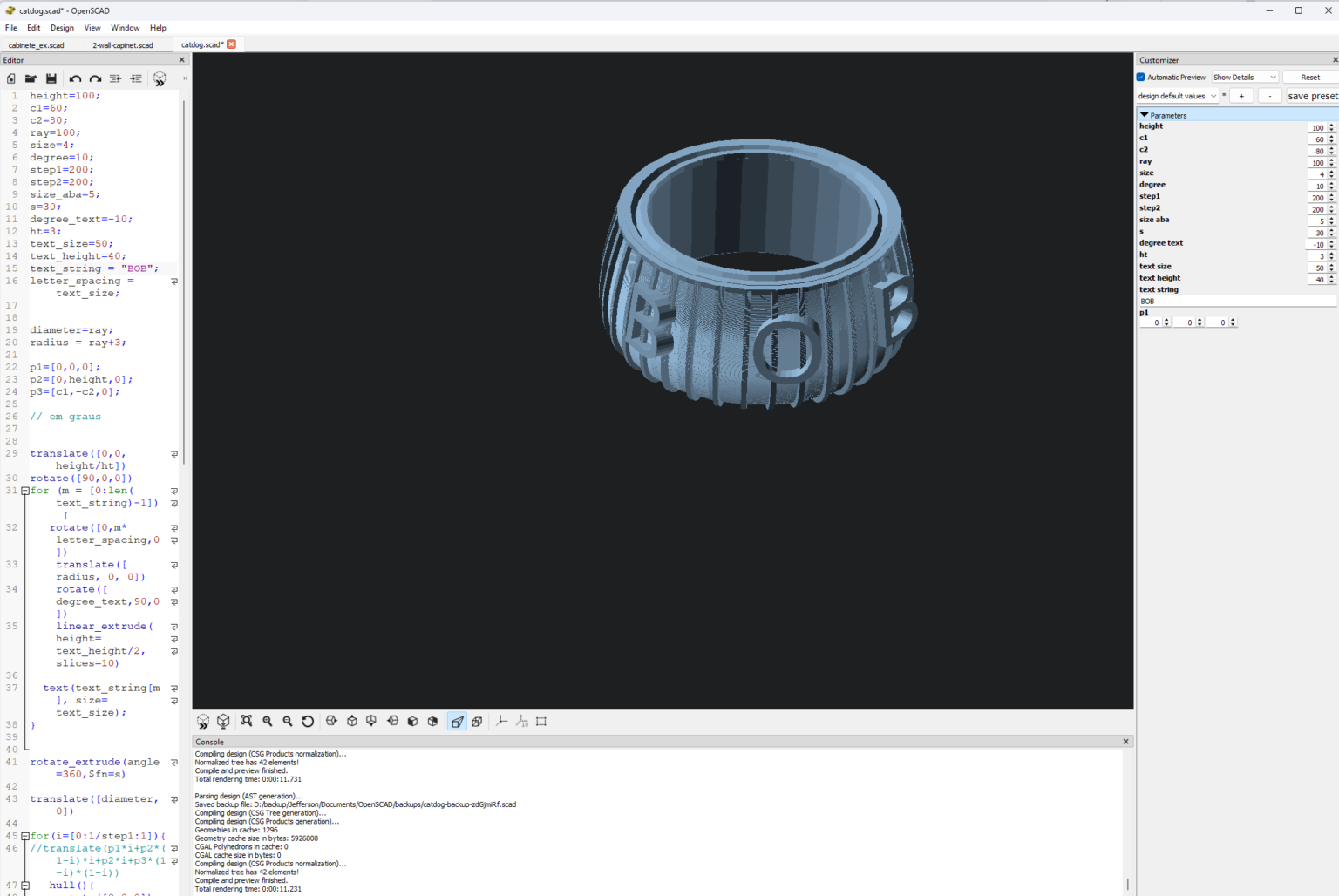This screenshot has height=896, width=1339.
Task: Click the Render icon in the viewport toolbar
Action: pyautogui.click(x=223, y=722)
